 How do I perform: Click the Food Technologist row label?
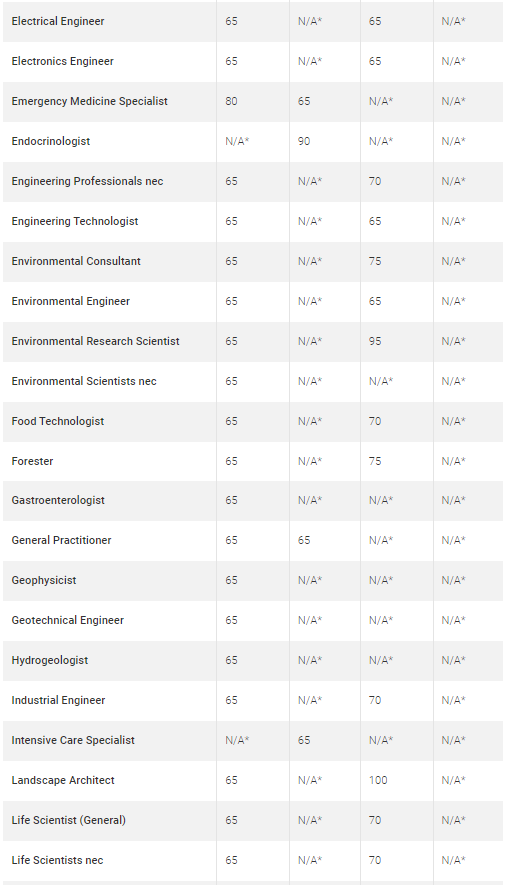58,422
